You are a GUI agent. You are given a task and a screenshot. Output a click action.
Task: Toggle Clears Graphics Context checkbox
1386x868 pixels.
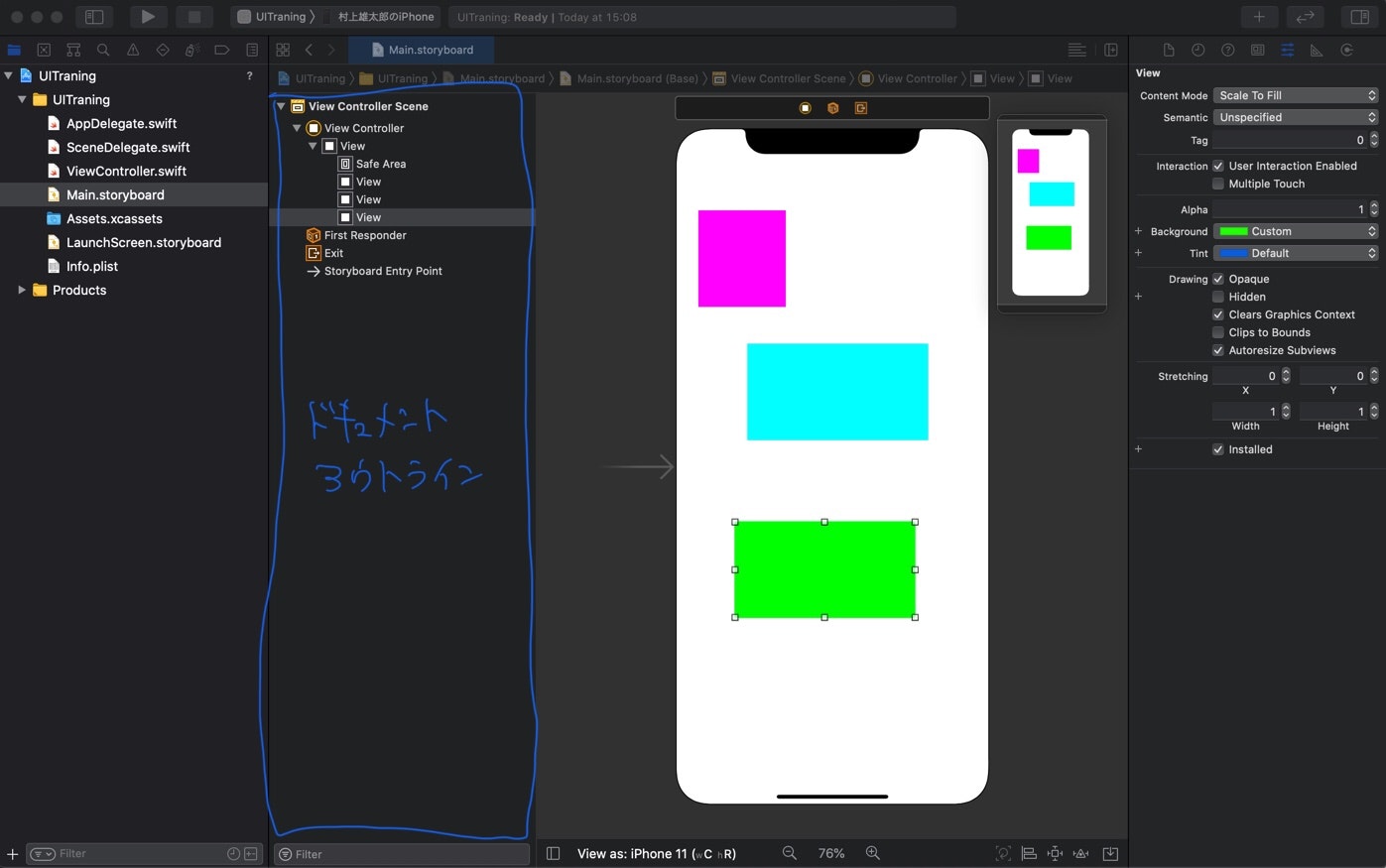[1218, 314]
